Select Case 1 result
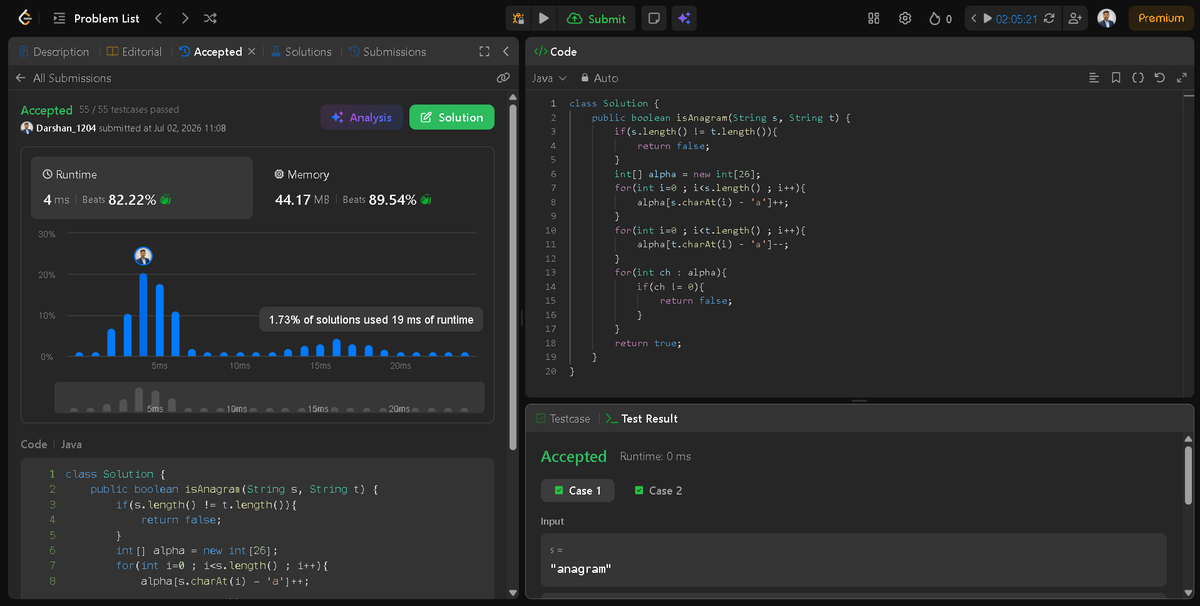Image resolution: width=1200 pixels, height=606 pixels. pyautogui.click(x=578, y=491)
